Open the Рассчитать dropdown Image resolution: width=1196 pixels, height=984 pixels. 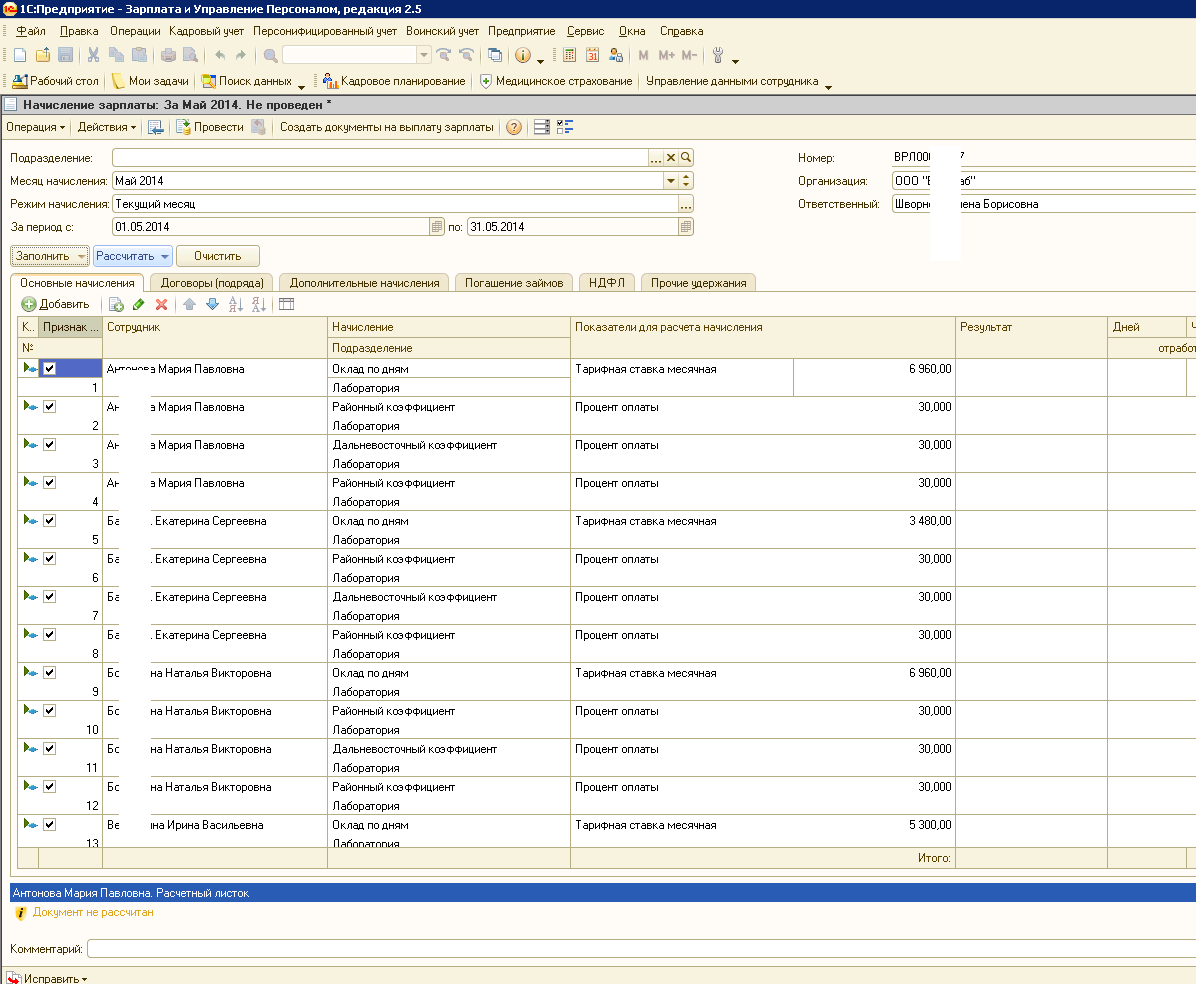[164, 257]
